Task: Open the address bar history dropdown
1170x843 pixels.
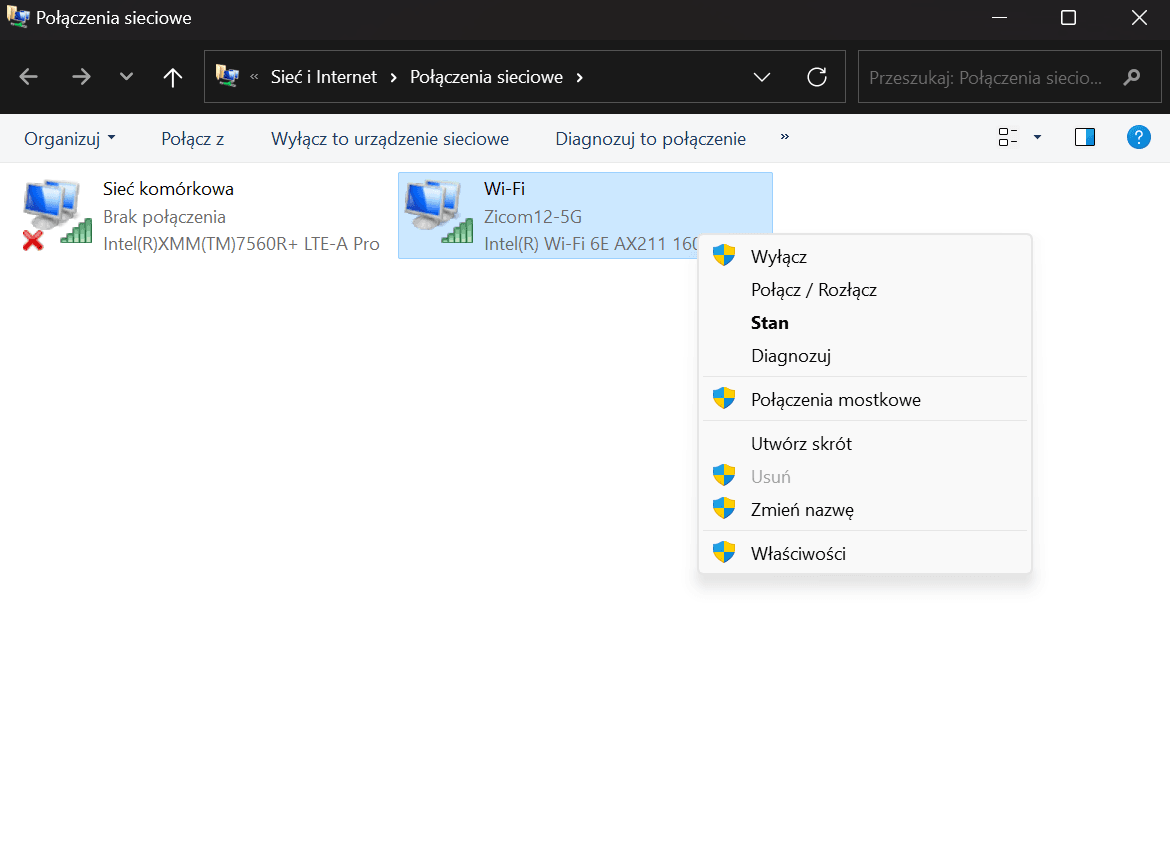Action: coord(762,77)
